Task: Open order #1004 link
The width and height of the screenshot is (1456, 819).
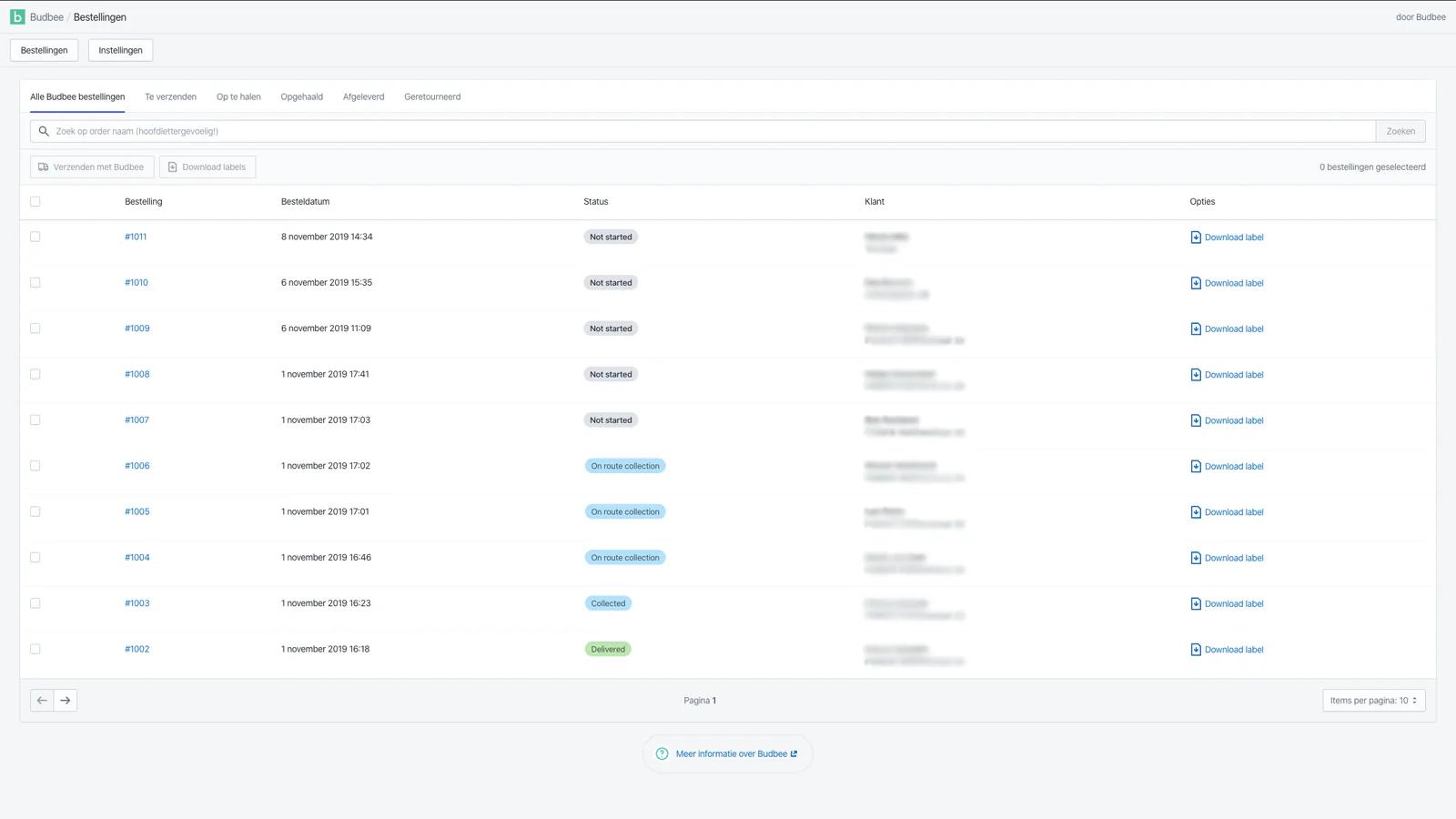Action: click(x=137, y=558)
